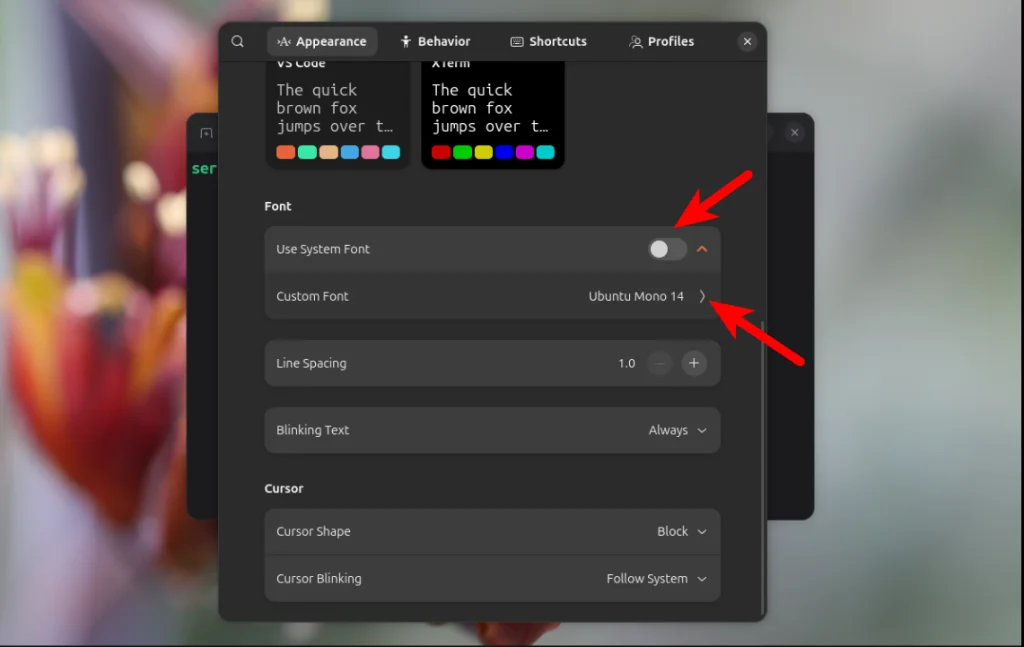1024x647 pixels.
Task: Open the preferences search icon
Action: click(x=237, y=41)
